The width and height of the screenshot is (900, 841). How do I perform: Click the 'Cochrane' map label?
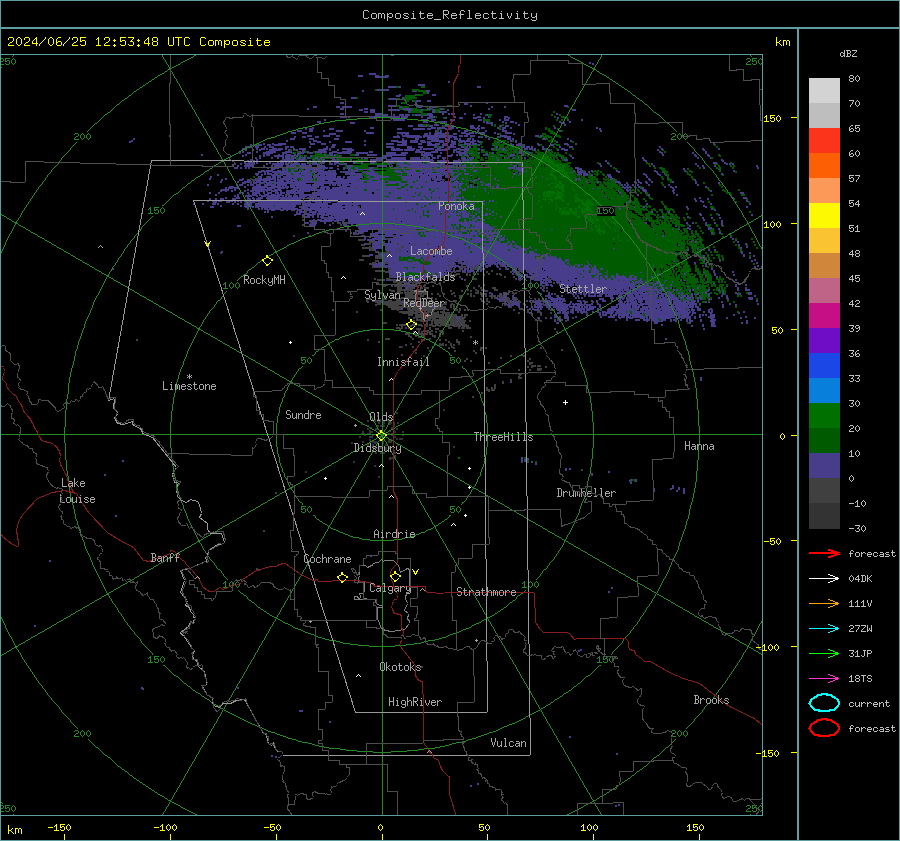click(327, 559)
